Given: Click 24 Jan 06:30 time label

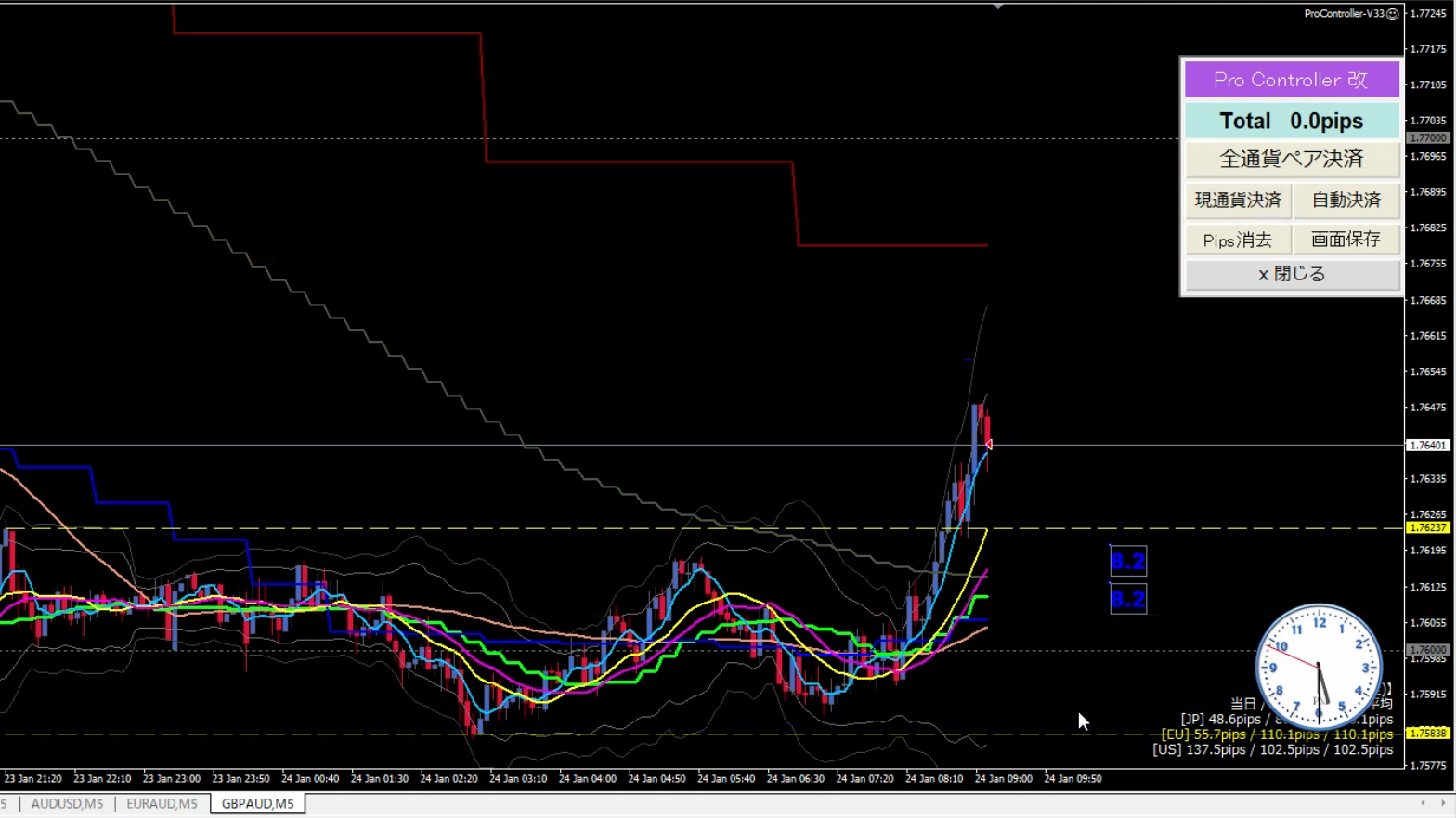Looking at the screenshot, I should 795,779.
